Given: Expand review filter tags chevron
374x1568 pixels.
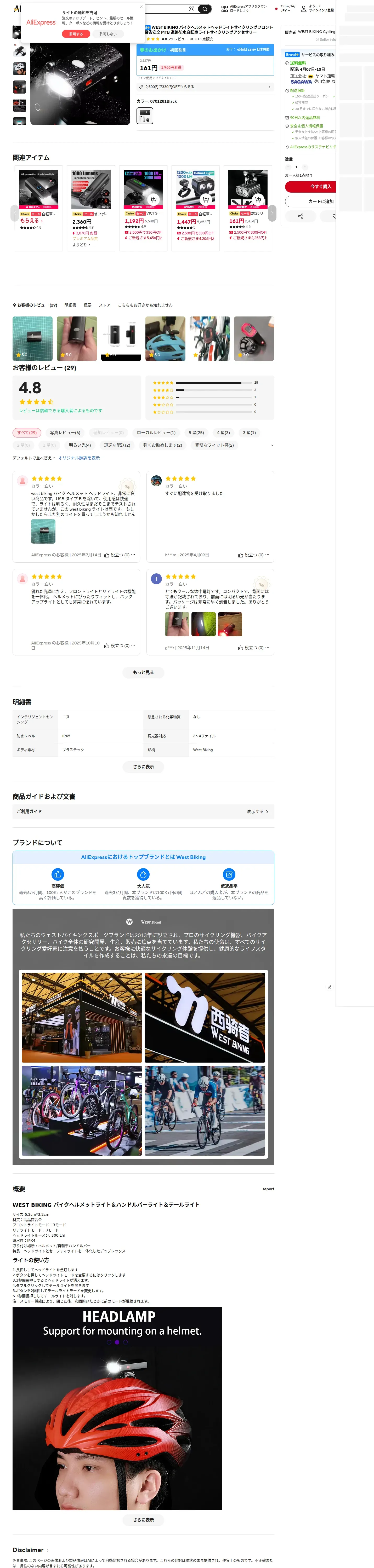Looking at the screenshot, I should click(272, 445).
